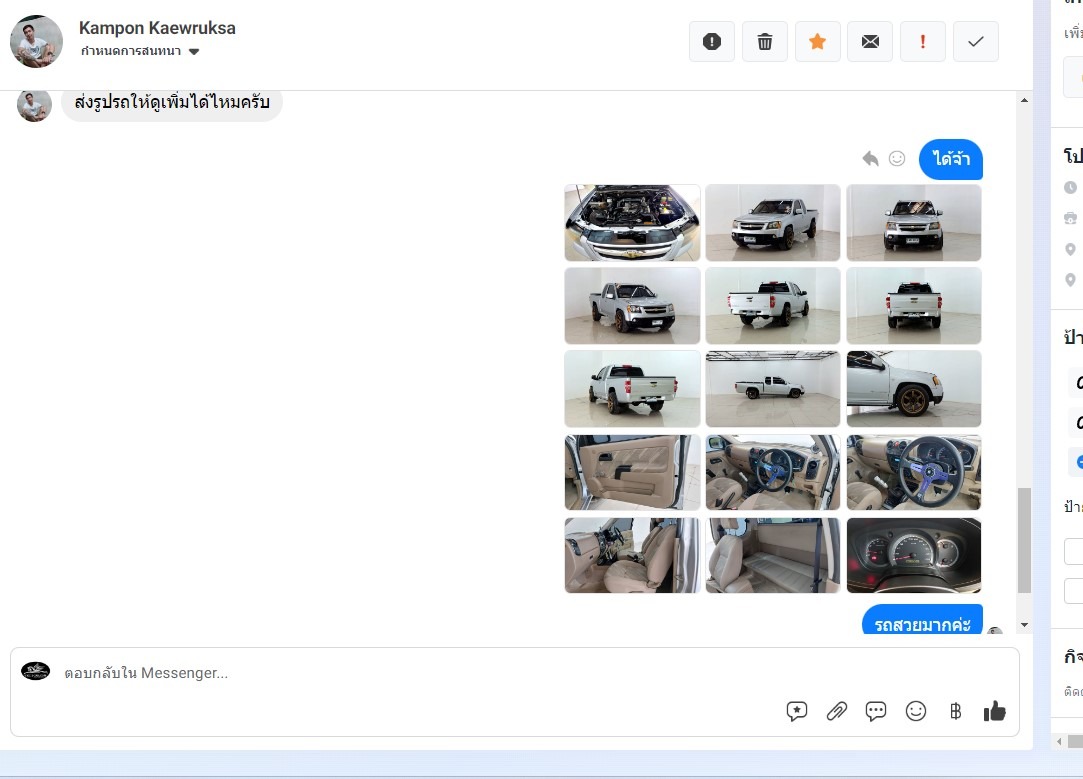Toggle the orange star follow-up marker
This screenshot has height=779, width=1083.
click(817, 42)
